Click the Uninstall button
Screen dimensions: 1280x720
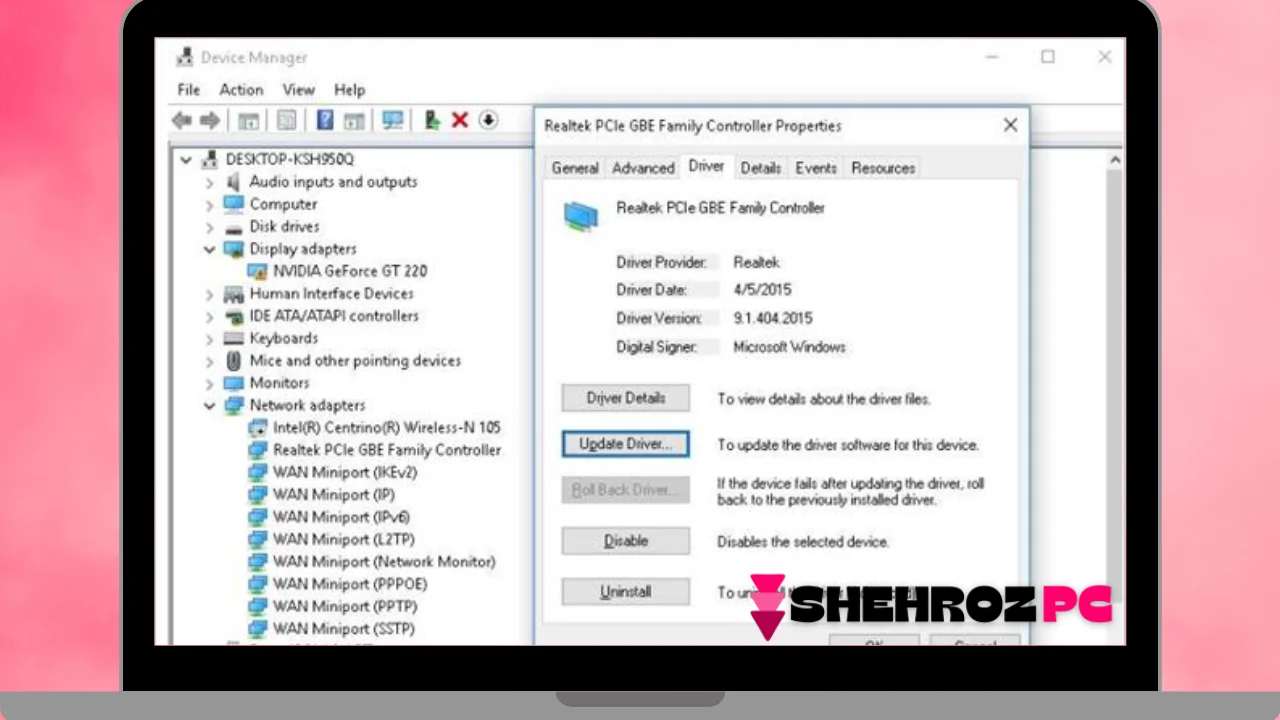tap(626, 592)
